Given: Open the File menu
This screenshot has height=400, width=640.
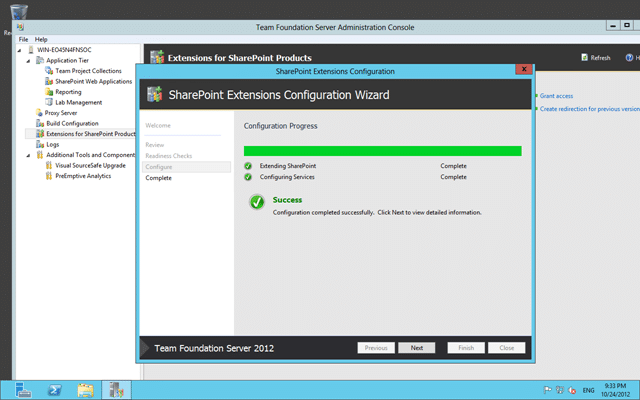Looking at the screenshot, I should point(23,39).
